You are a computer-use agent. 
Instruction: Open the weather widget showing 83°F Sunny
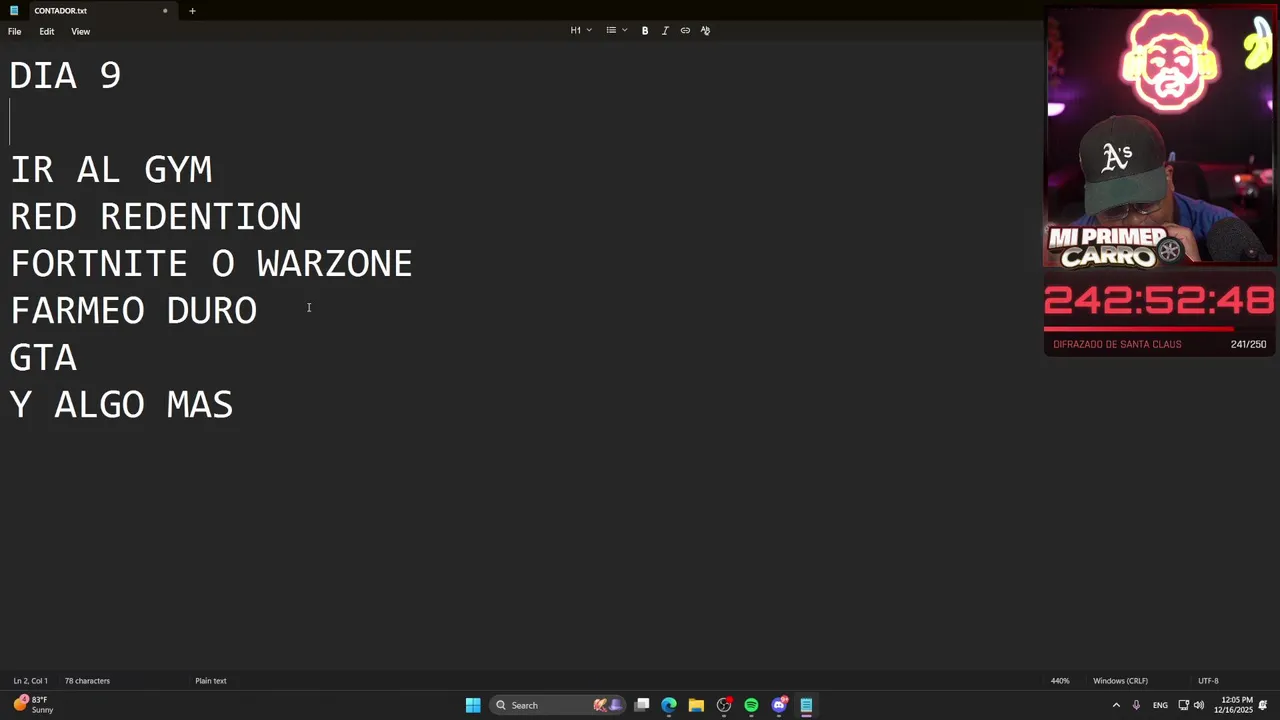point(33,705)
